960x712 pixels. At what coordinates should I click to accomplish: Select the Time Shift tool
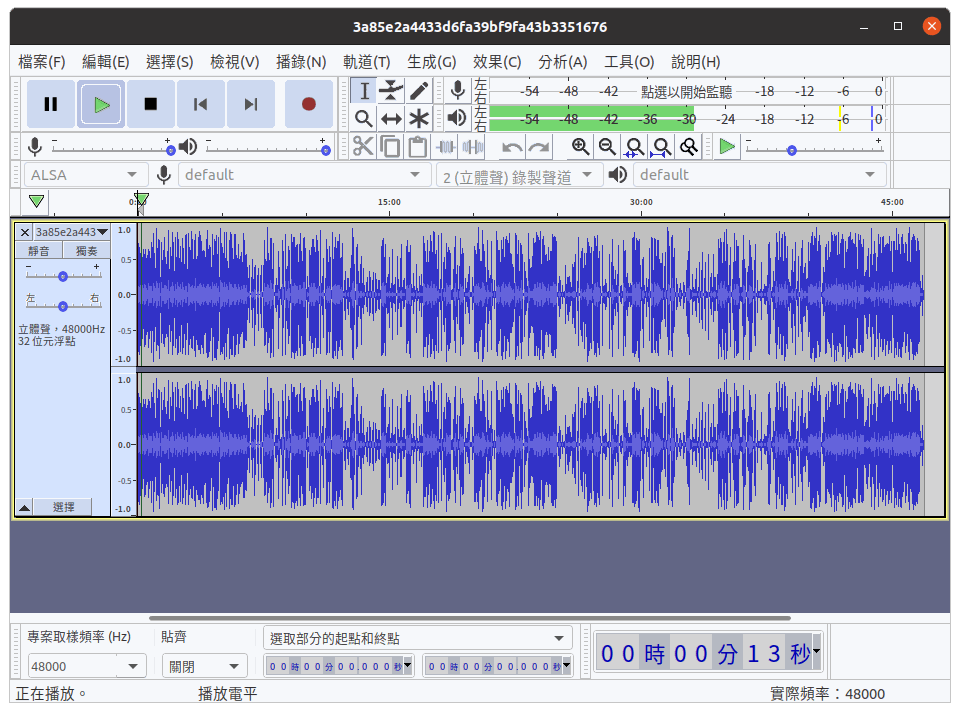point(391,118)
